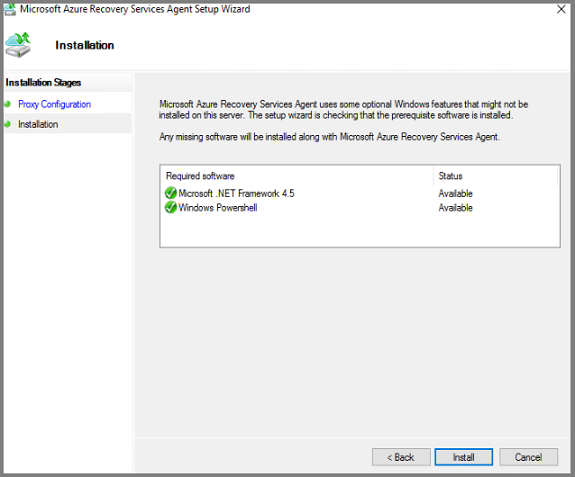Select the Installation stage in sidebar
Image resolution: width=575 pixels, height=477 pixels.
point(38,124)
